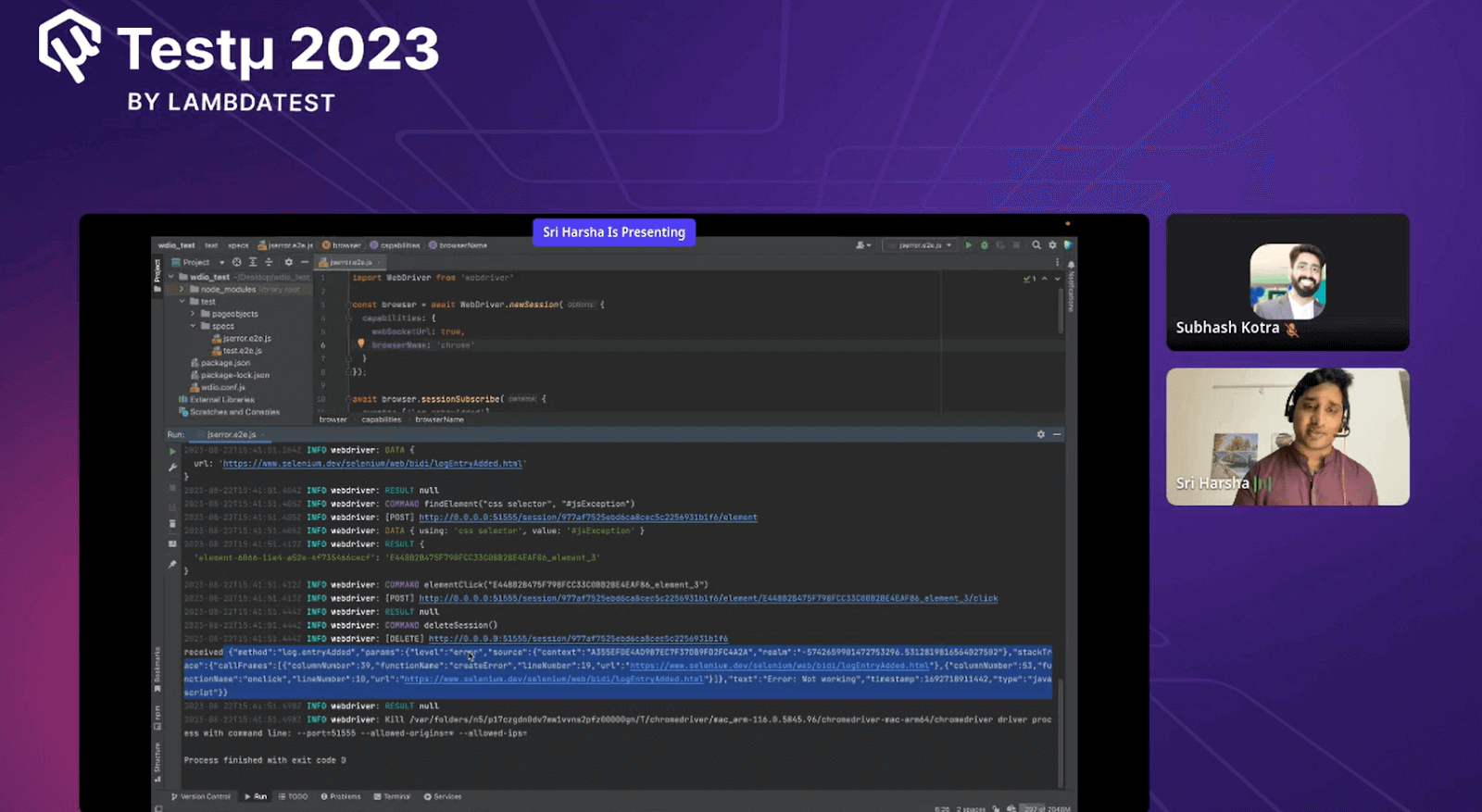Open Bookmarks tool window on the left strip
The image size is (1482, 812).
click(x=157, y=668)
